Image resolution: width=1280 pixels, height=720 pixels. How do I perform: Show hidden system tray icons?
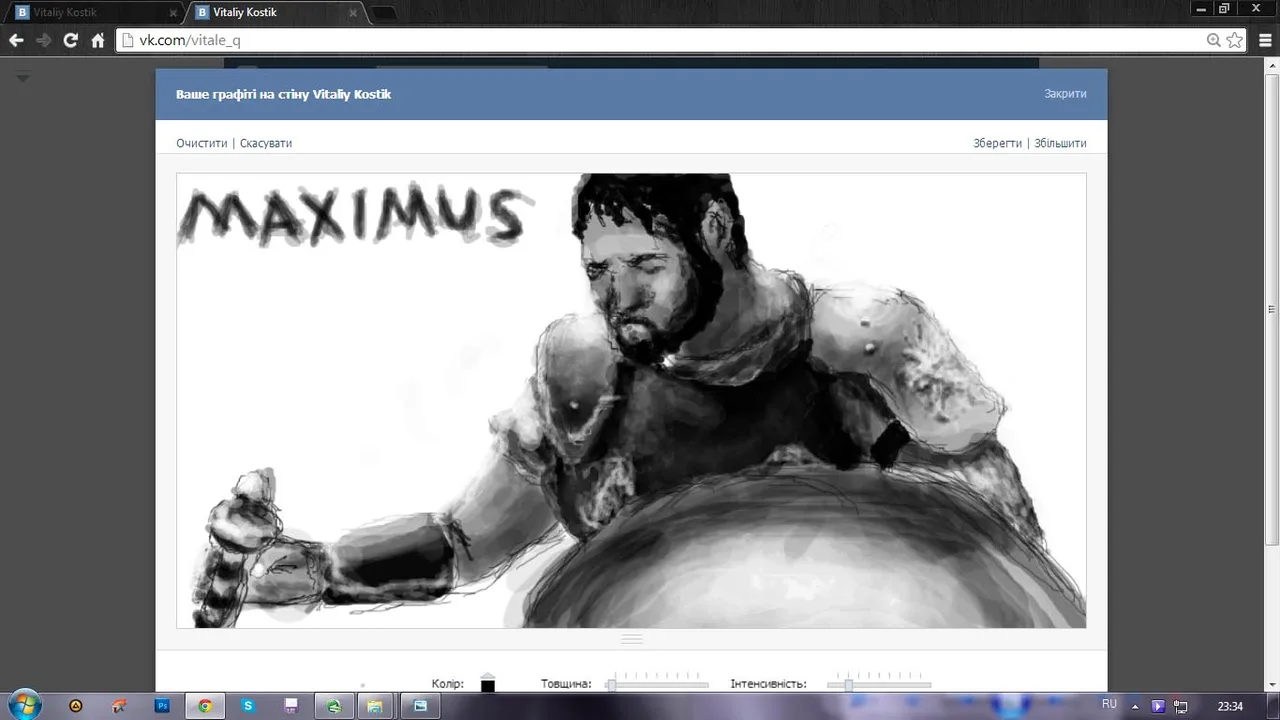pyautogui.click(x=1137, y=705)
